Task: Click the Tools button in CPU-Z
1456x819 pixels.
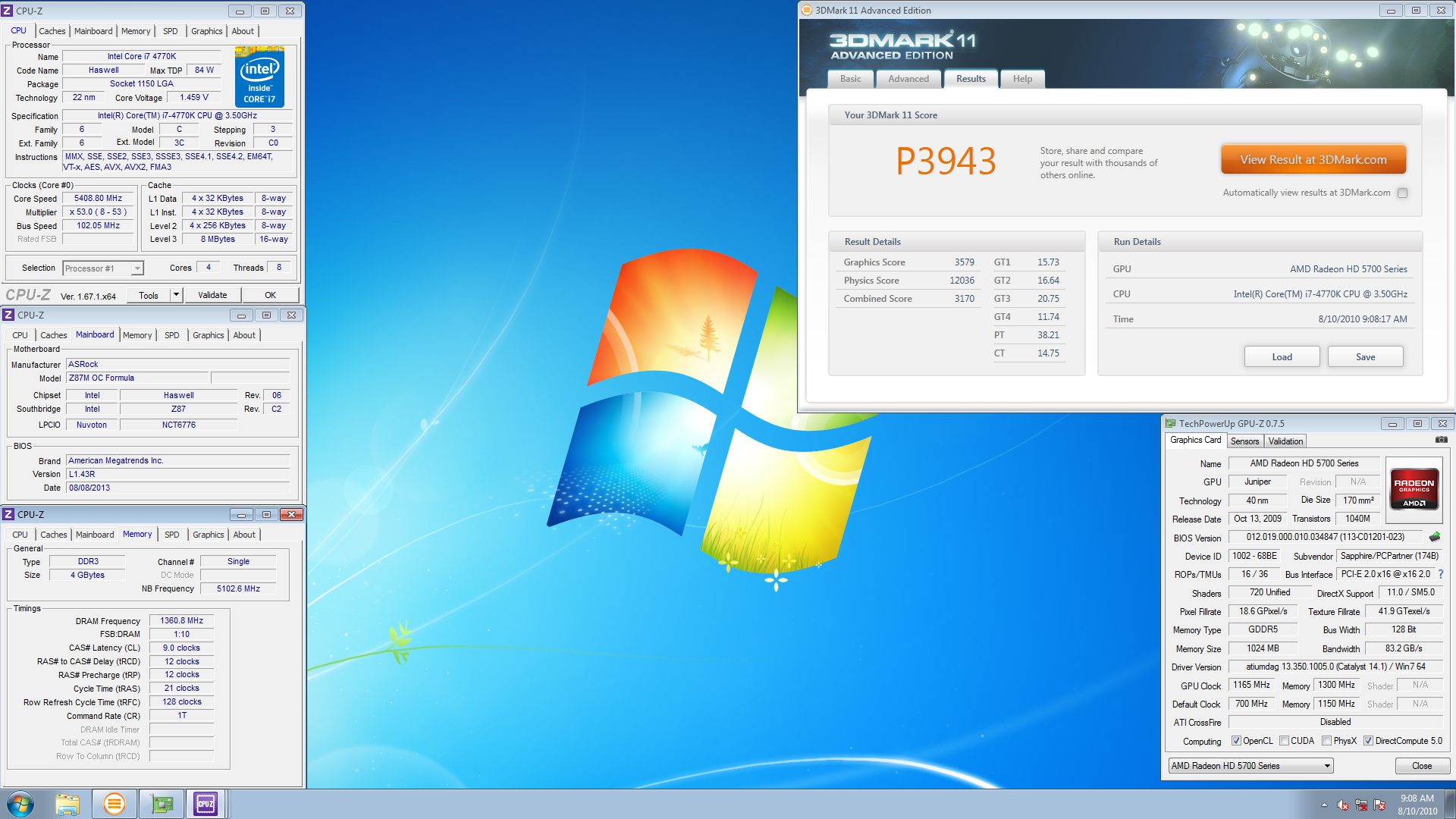Action: [x=149, y=295]
